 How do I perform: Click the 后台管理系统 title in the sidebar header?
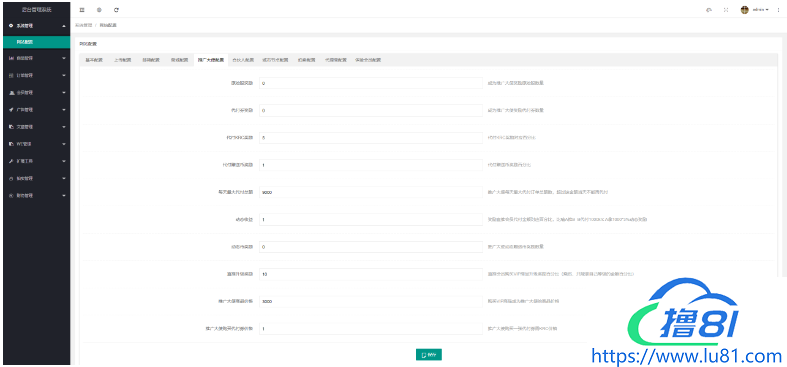coord(37,10)
